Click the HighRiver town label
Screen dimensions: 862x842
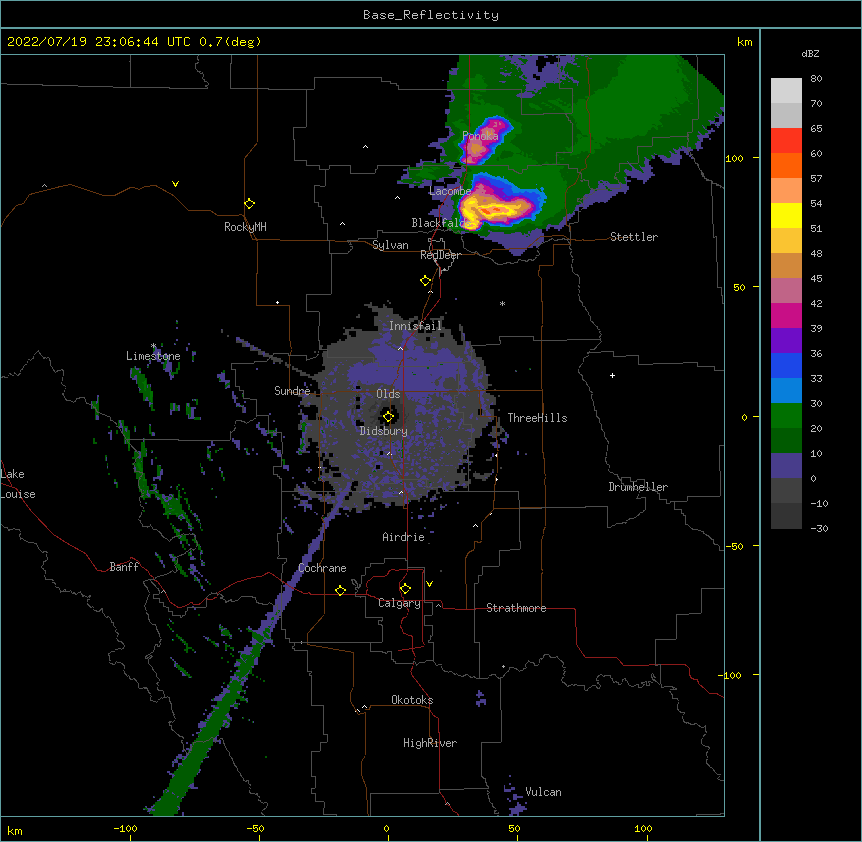430,743
